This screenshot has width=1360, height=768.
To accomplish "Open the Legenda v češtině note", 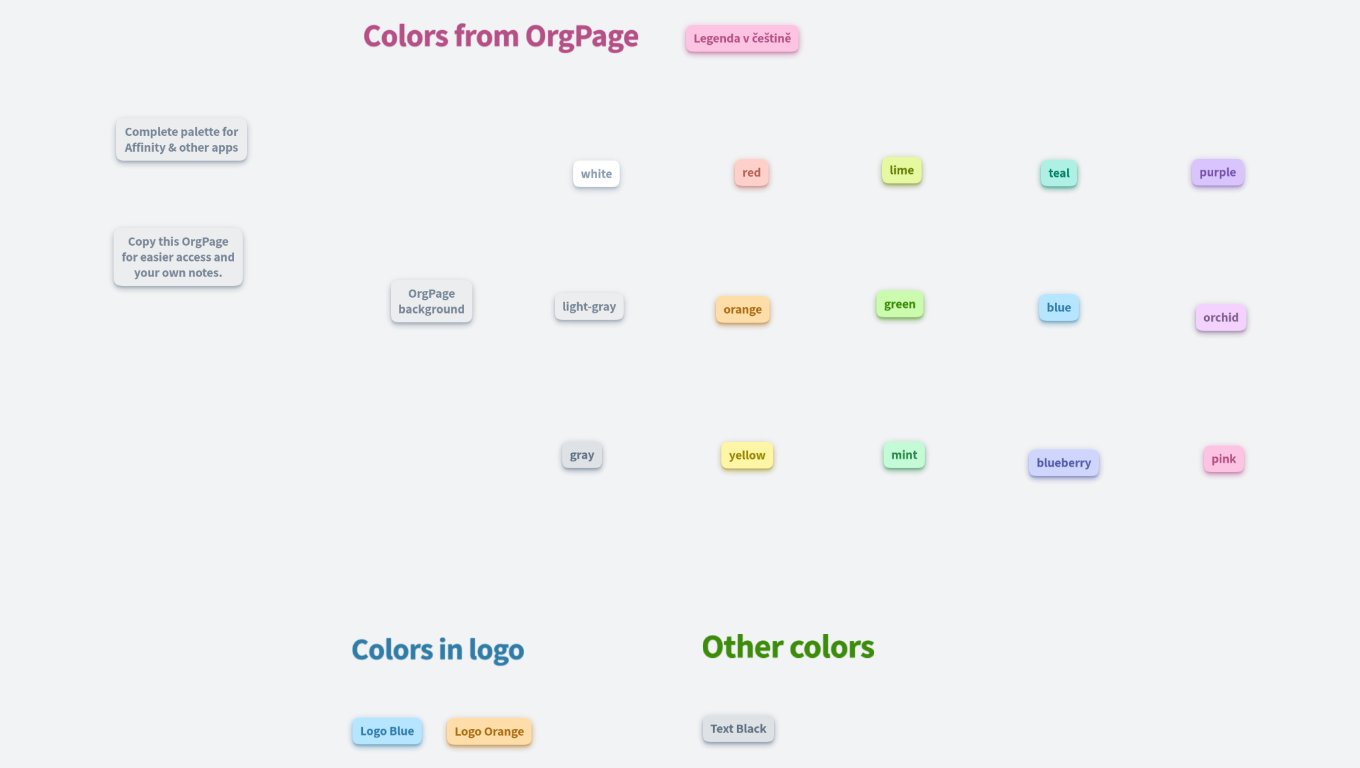I will click(741, 38).
